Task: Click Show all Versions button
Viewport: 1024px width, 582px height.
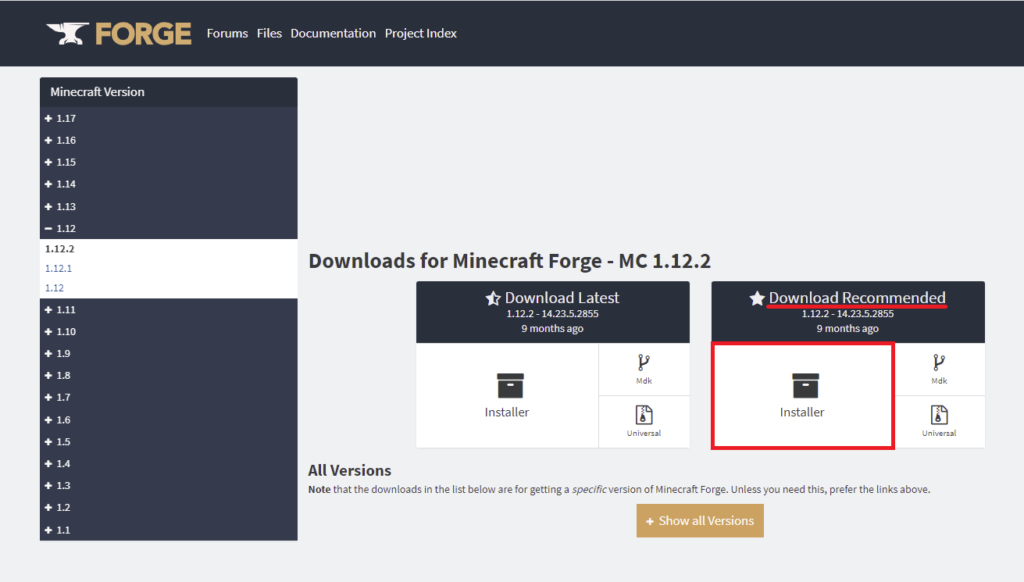Action: pyautogui.click(x=700, y=521)
